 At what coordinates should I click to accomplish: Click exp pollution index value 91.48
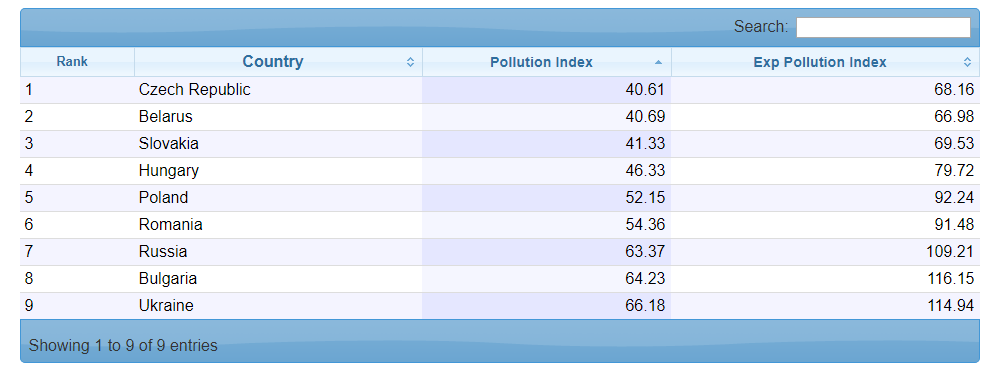click(954, 225)
